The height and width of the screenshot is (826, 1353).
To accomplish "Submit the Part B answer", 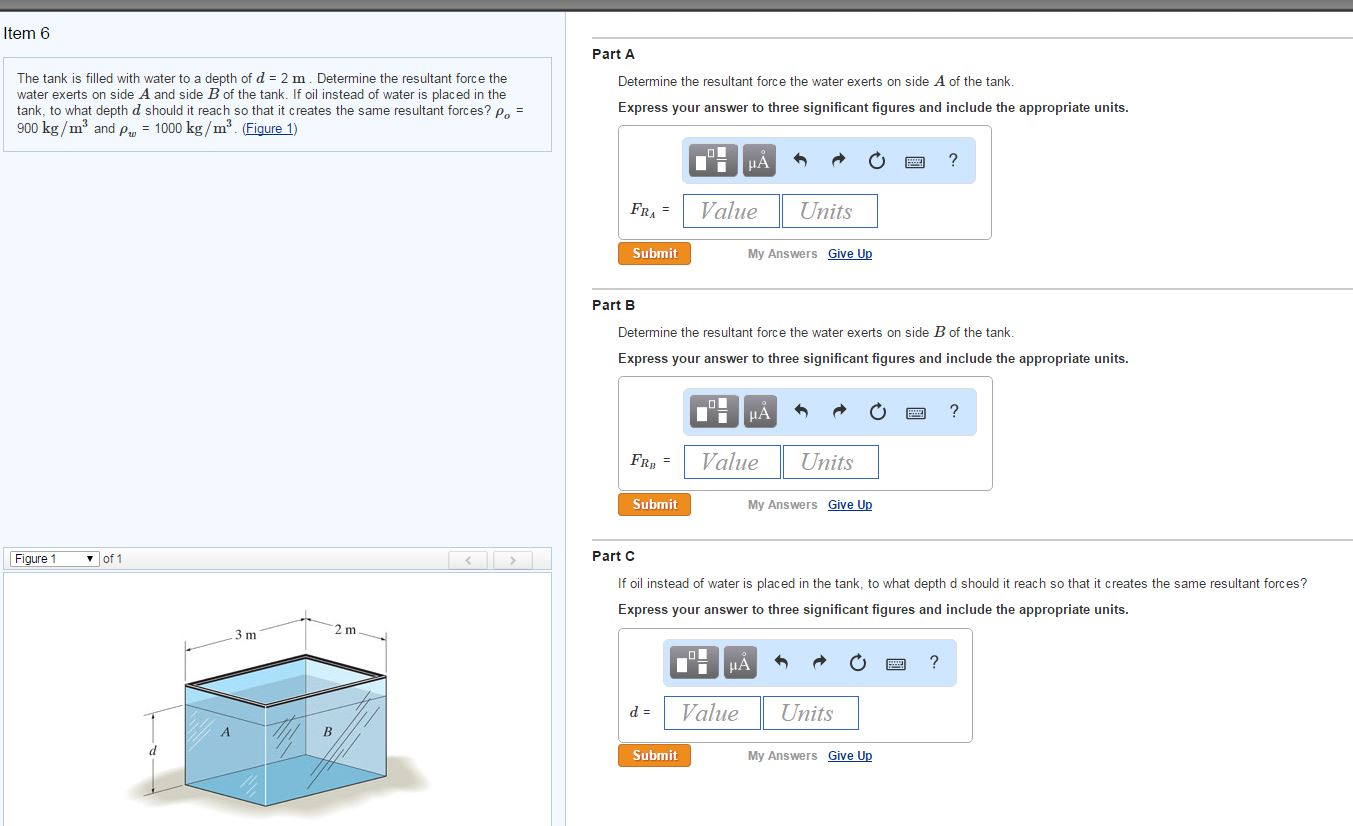I will coord(654,504).
